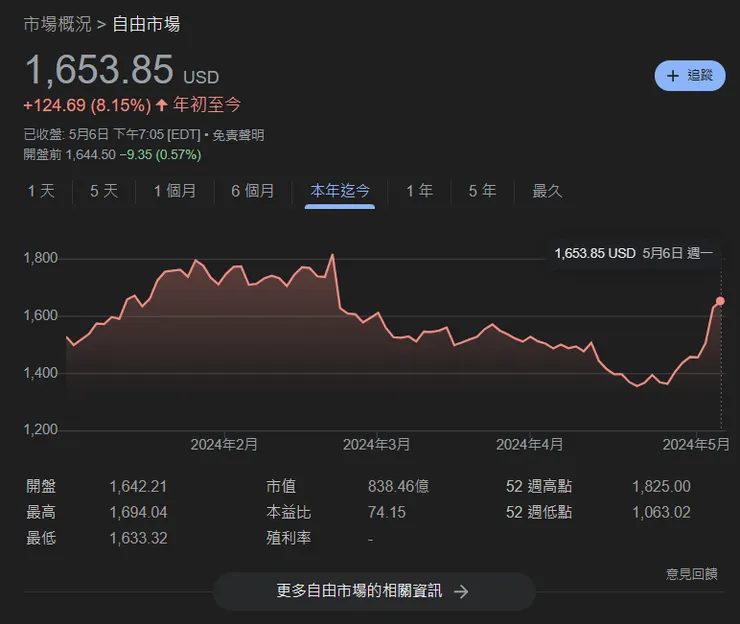Viewport: 740px width, 624px height.
Task: Click the 殖利率 label
Action: pyautogui.click(x=288, y=538)
